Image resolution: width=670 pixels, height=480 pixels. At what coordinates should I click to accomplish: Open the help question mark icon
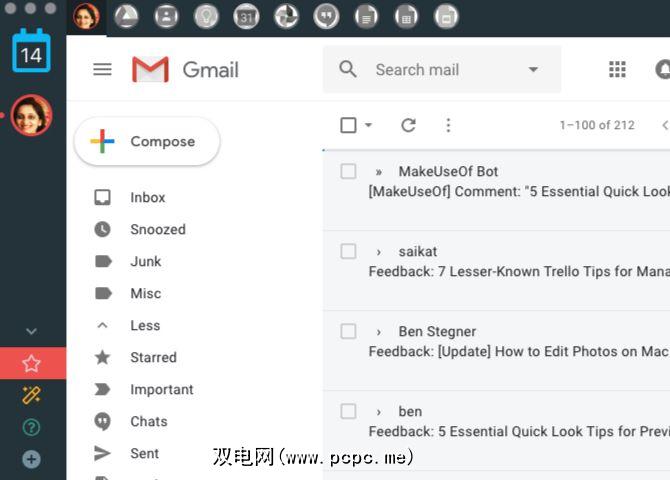31,427
